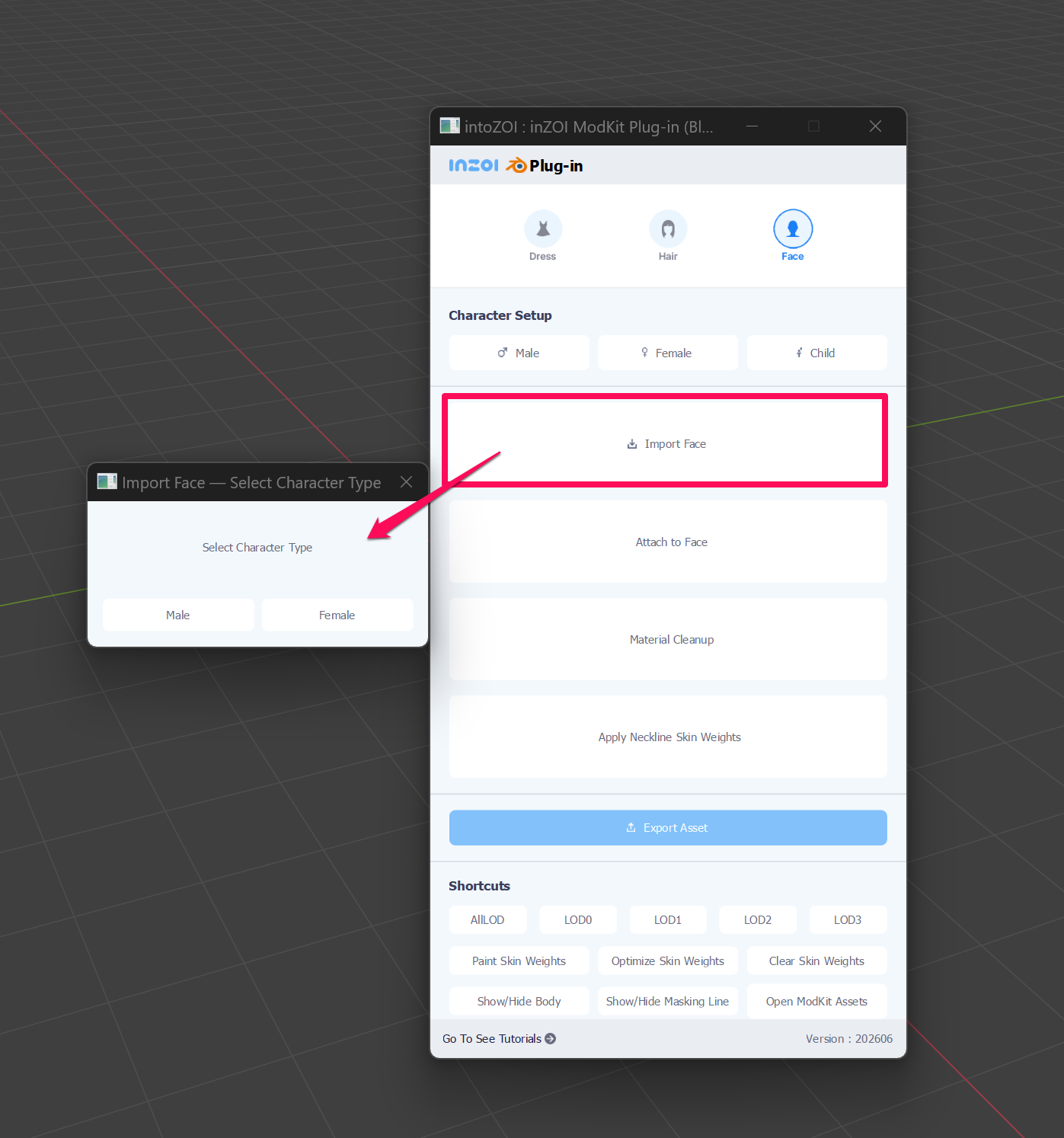Toggle Show/Hide Masking Line
Viewport: 1064px width, 1138px height.
tap(668, 1001)
